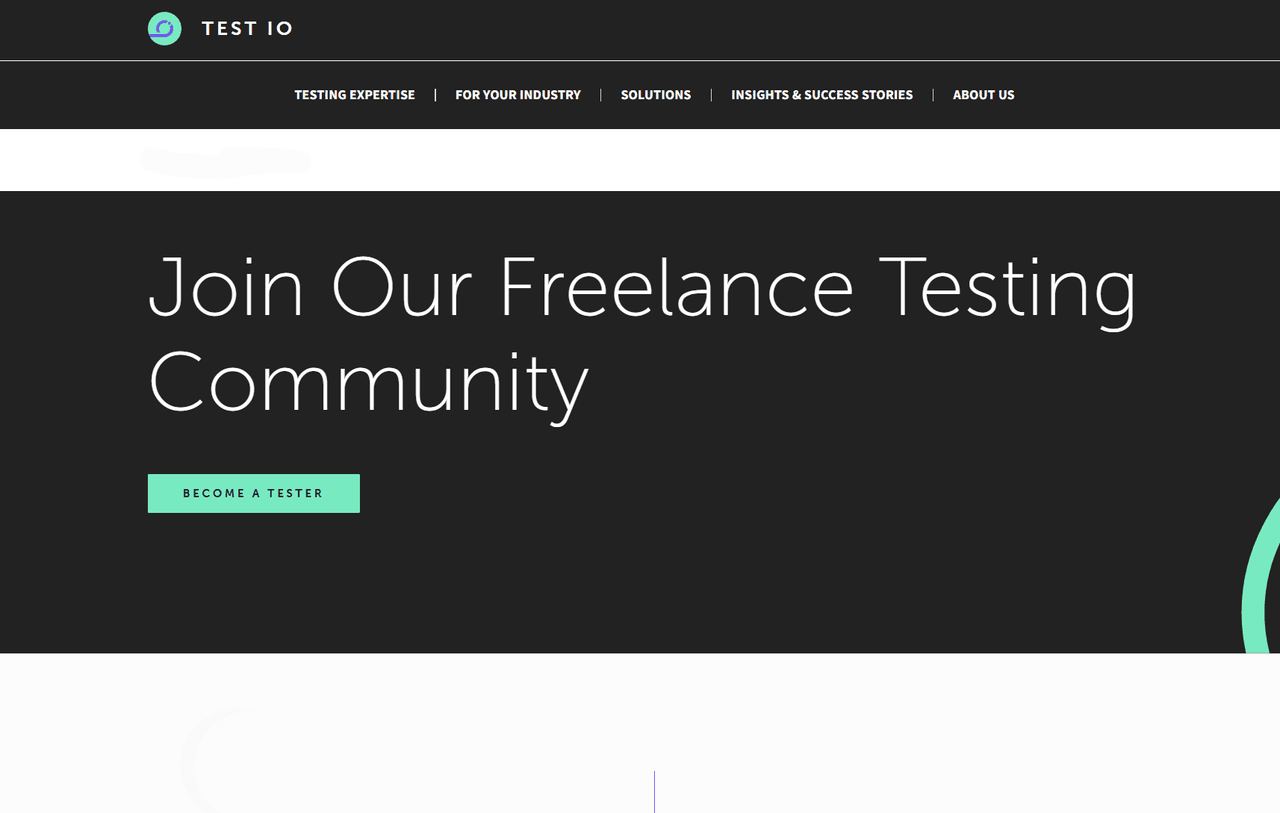Open TESTING EXPERTISE from the dark navigation bar
Image resolution: width=1280 pixels, height=813 pixels.
click(354, 95)
